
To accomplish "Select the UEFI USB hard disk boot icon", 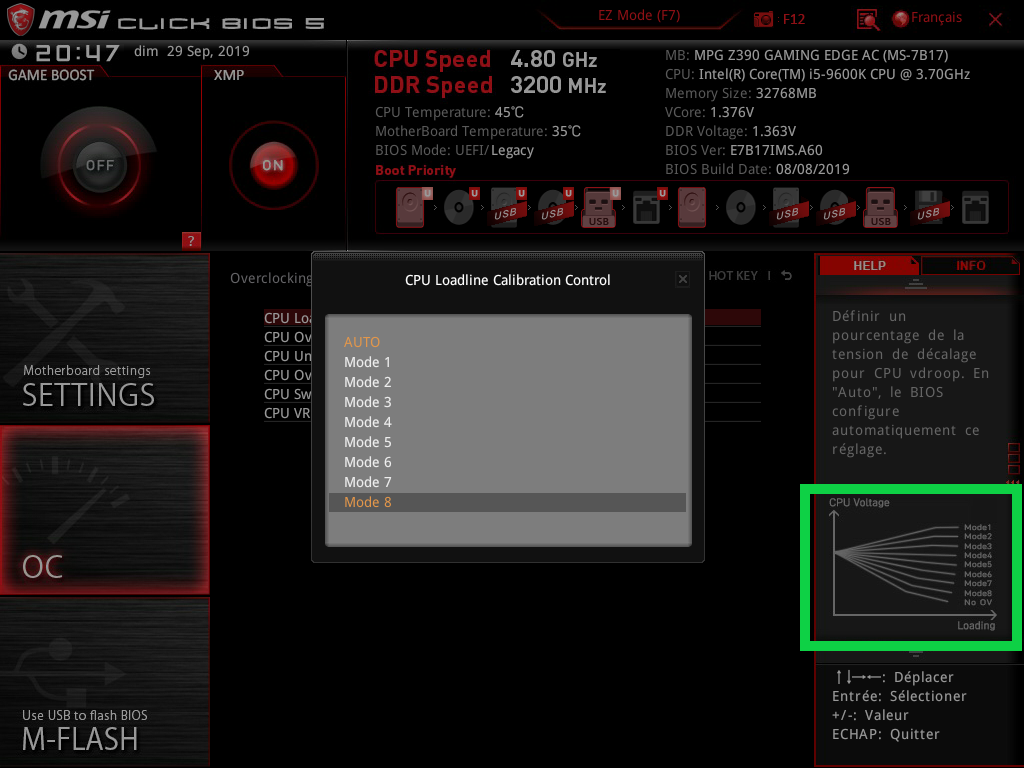I will (x=507, y=207).
